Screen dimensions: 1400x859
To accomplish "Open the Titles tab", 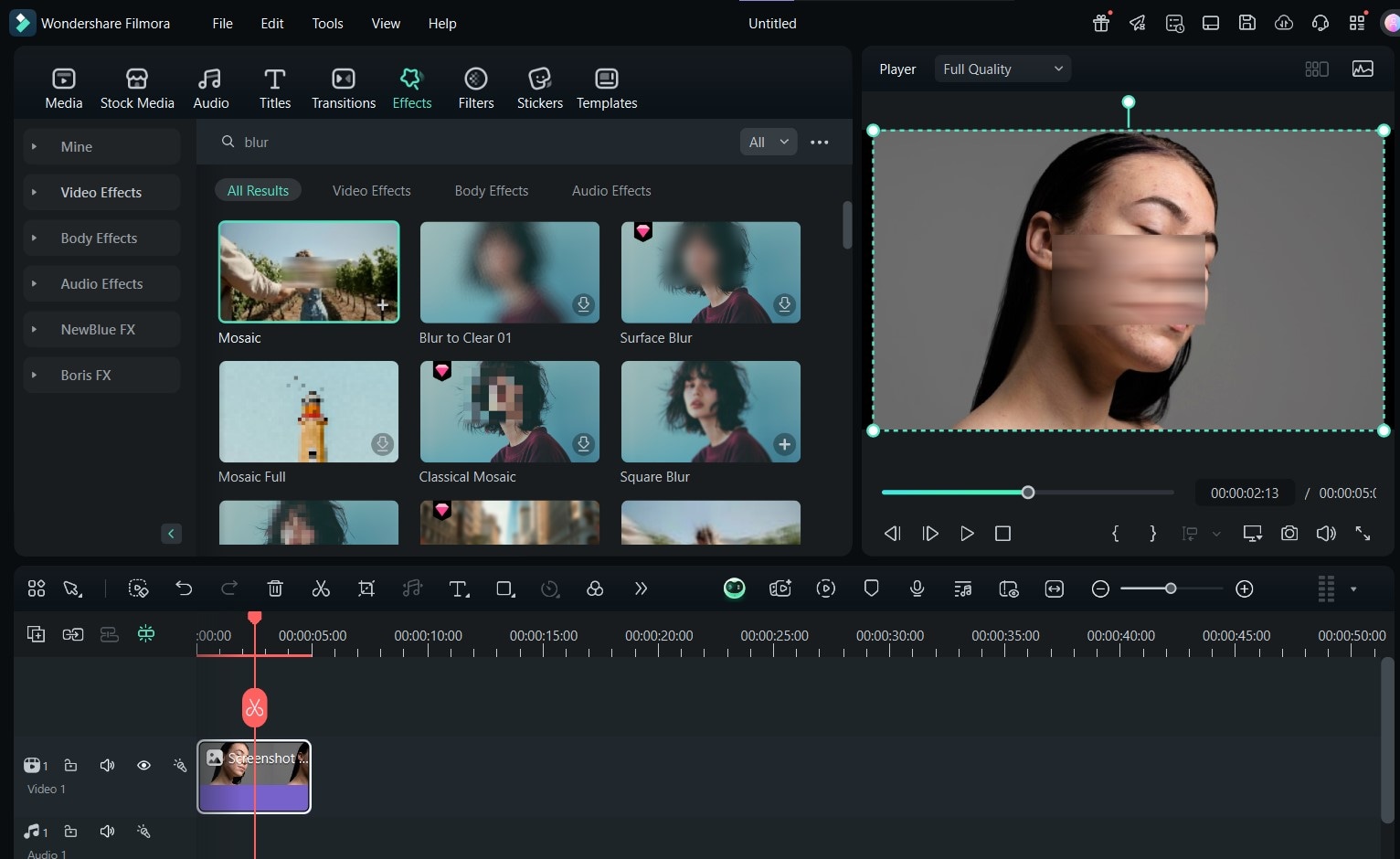I will (x=275, y=89).
